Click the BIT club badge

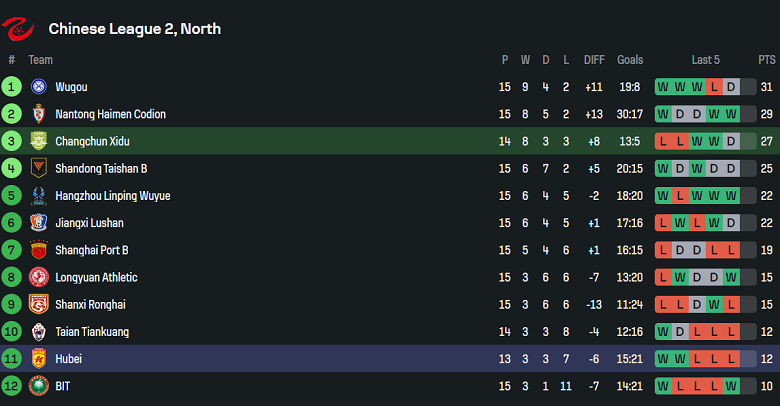point(39,386)
